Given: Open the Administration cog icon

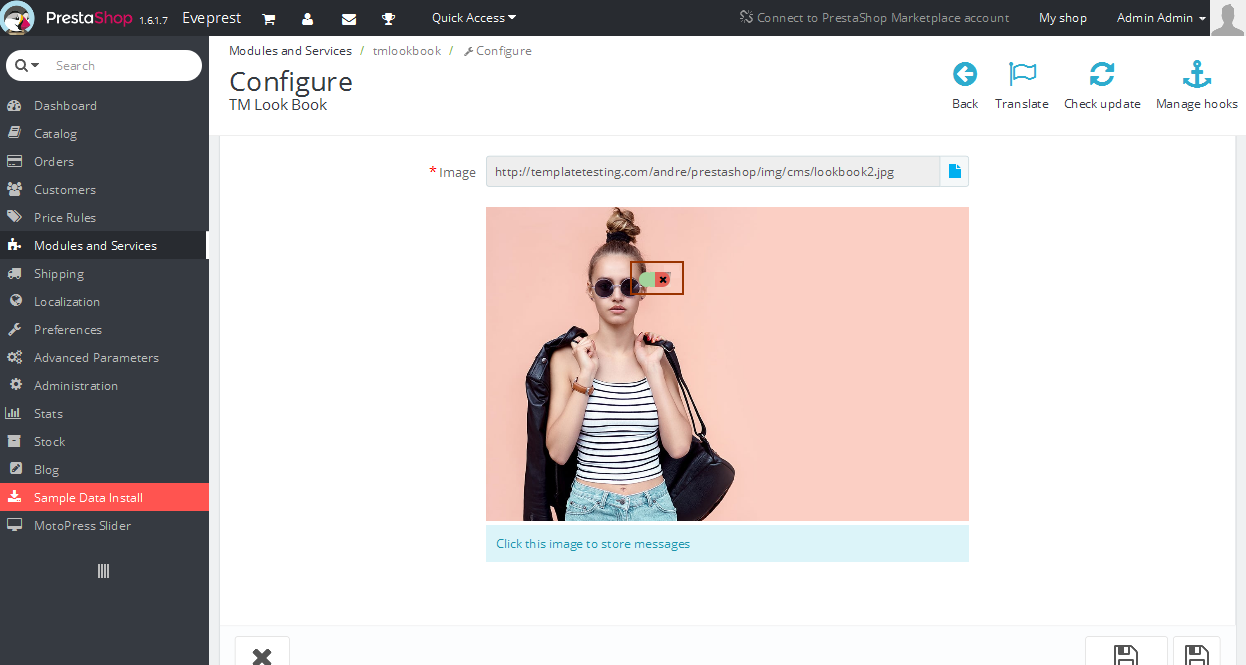Looking at the screenshot, I should click(x=14, y=385).
